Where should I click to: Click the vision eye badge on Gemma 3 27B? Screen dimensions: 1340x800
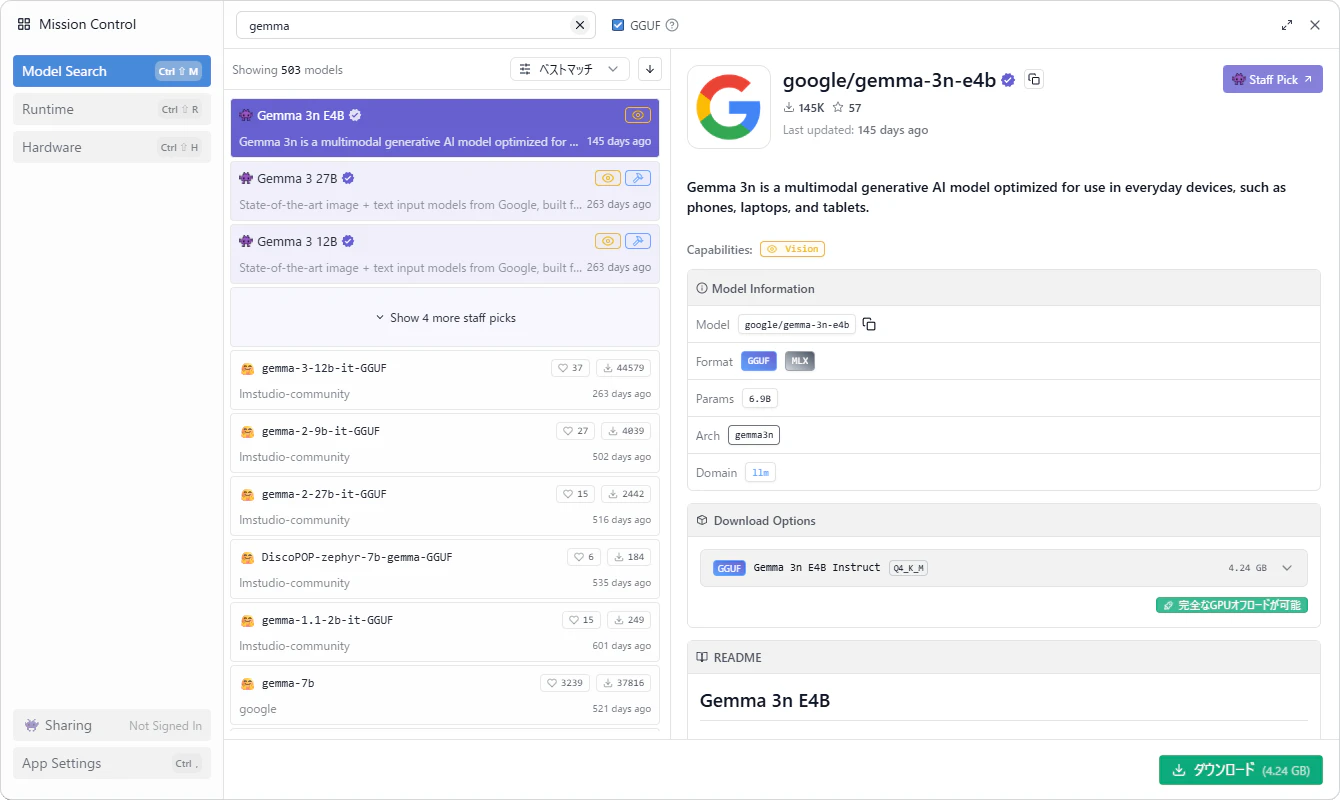point(608,178)
